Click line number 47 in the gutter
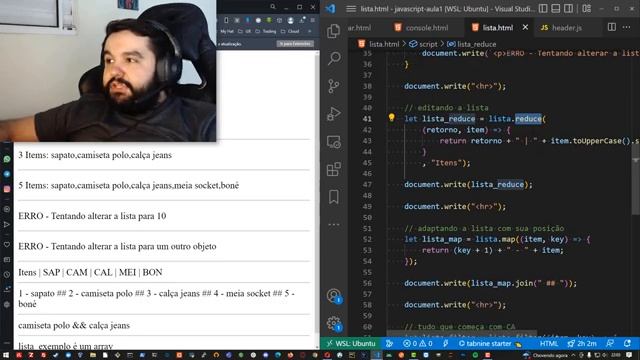Image resolution: width=640 pixels, height=360 pixels. pos(367,184)
